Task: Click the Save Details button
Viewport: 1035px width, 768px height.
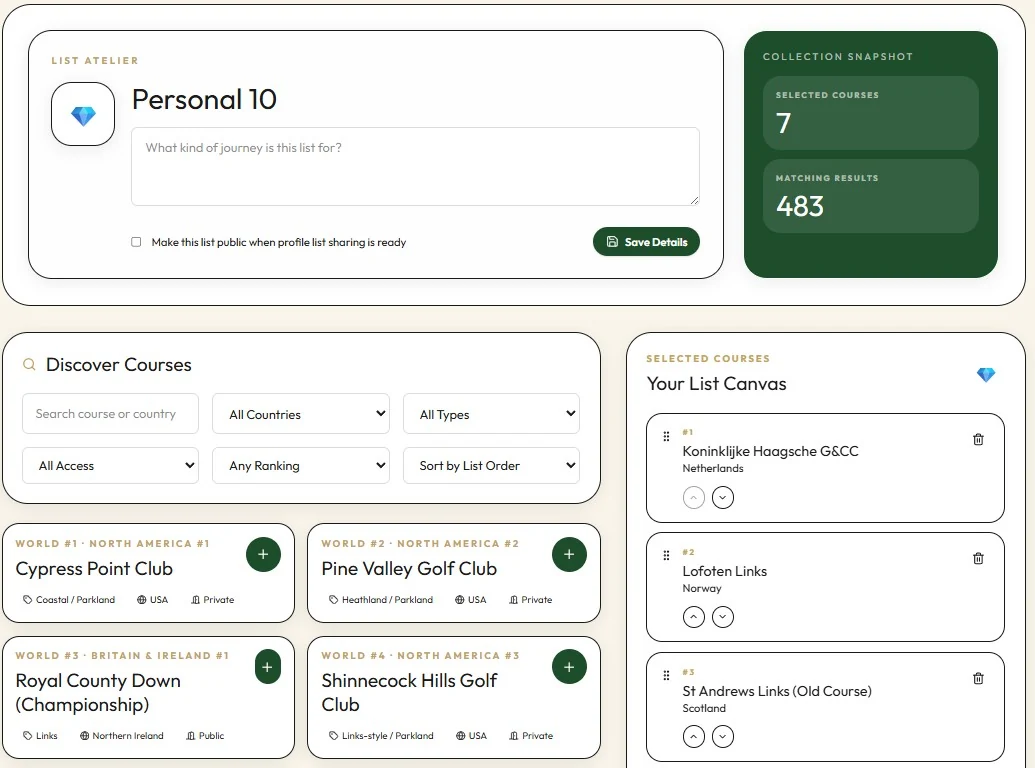Action: 646,241
